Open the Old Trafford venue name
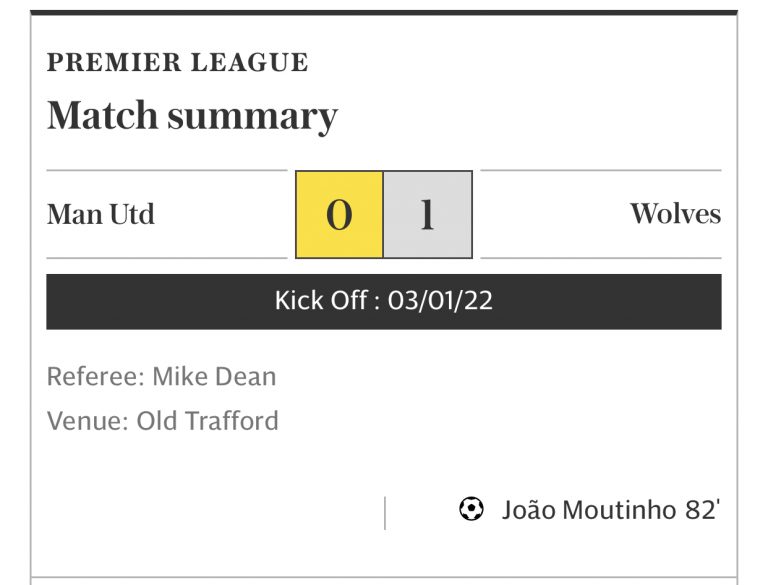768x585 pixels. (x=207, y=421)
